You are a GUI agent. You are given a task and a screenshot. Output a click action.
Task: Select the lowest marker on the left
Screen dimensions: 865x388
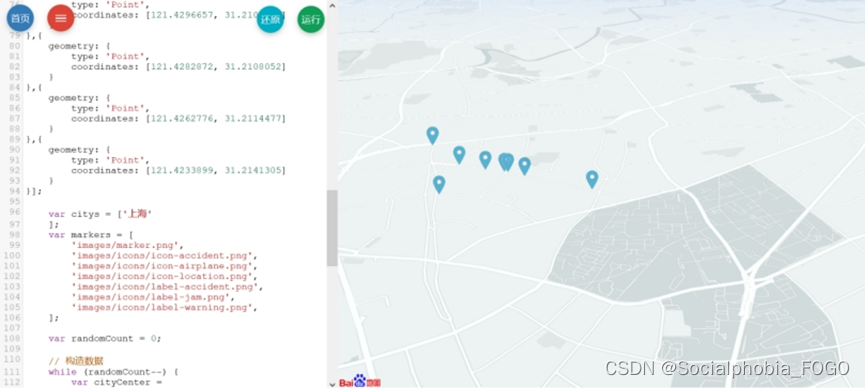[439, 184]
